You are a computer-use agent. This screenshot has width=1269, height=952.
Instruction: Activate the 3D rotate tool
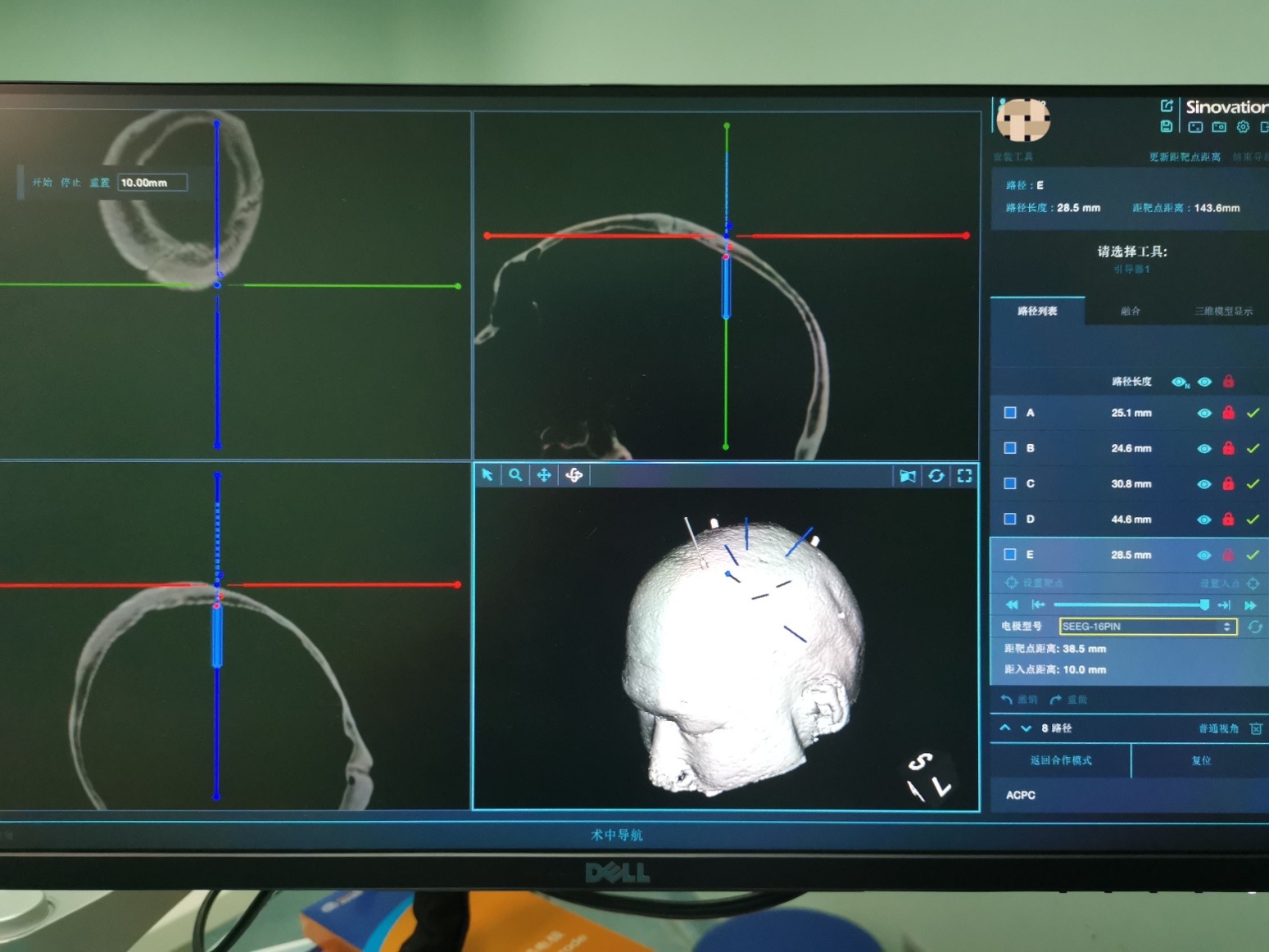pyautogui.click(x=573, y=475)
